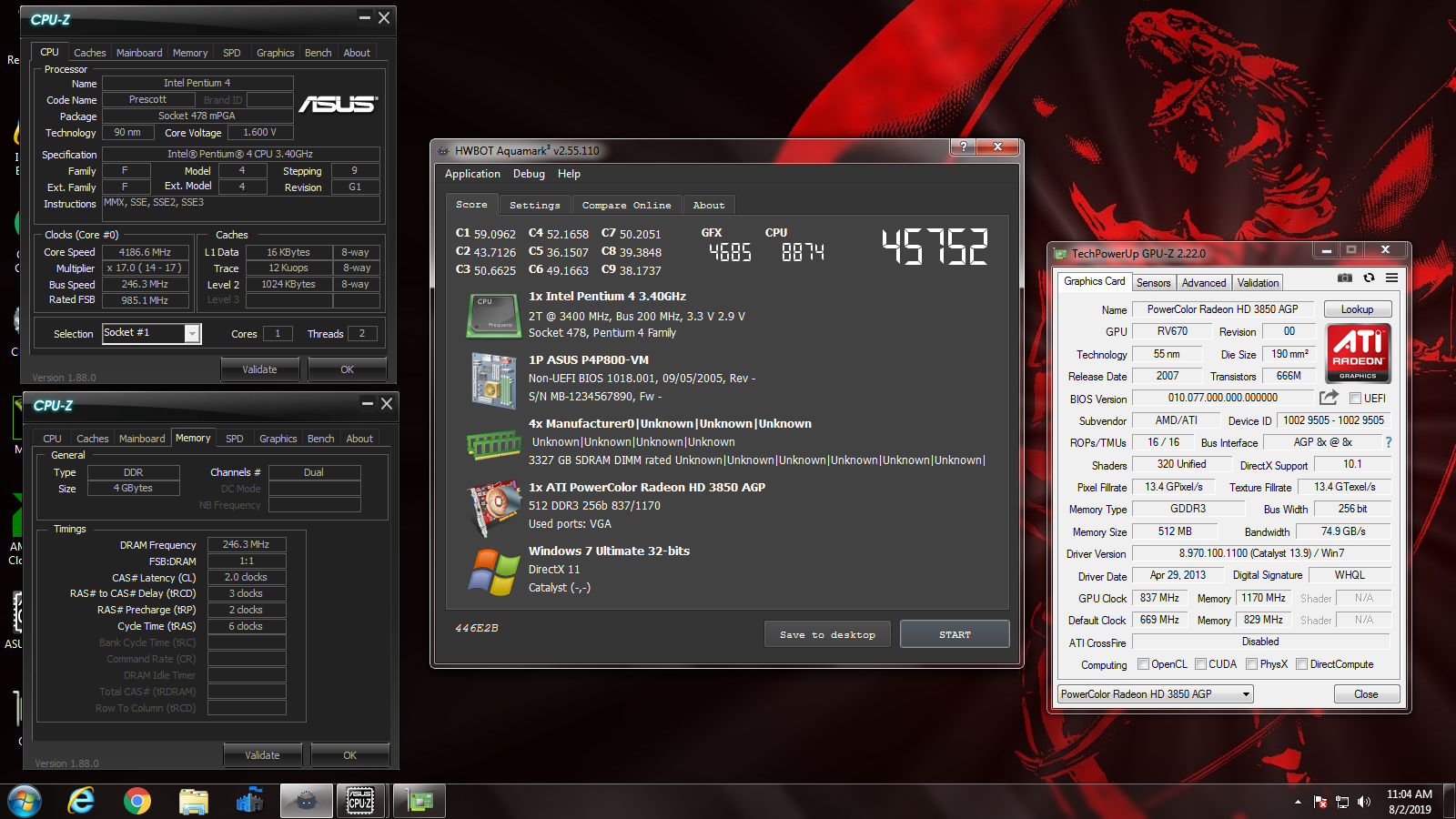
Task: Launch Google Chrome from taskbar
Action: click(137, 802)
